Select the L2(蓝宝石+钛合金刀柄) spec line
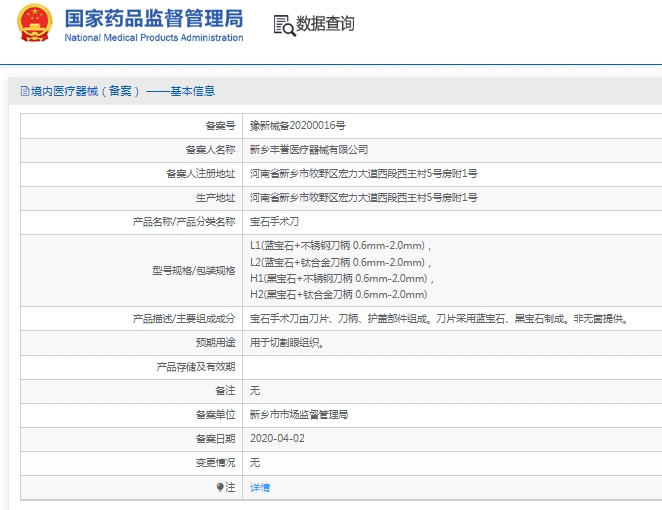 point(340,262)
